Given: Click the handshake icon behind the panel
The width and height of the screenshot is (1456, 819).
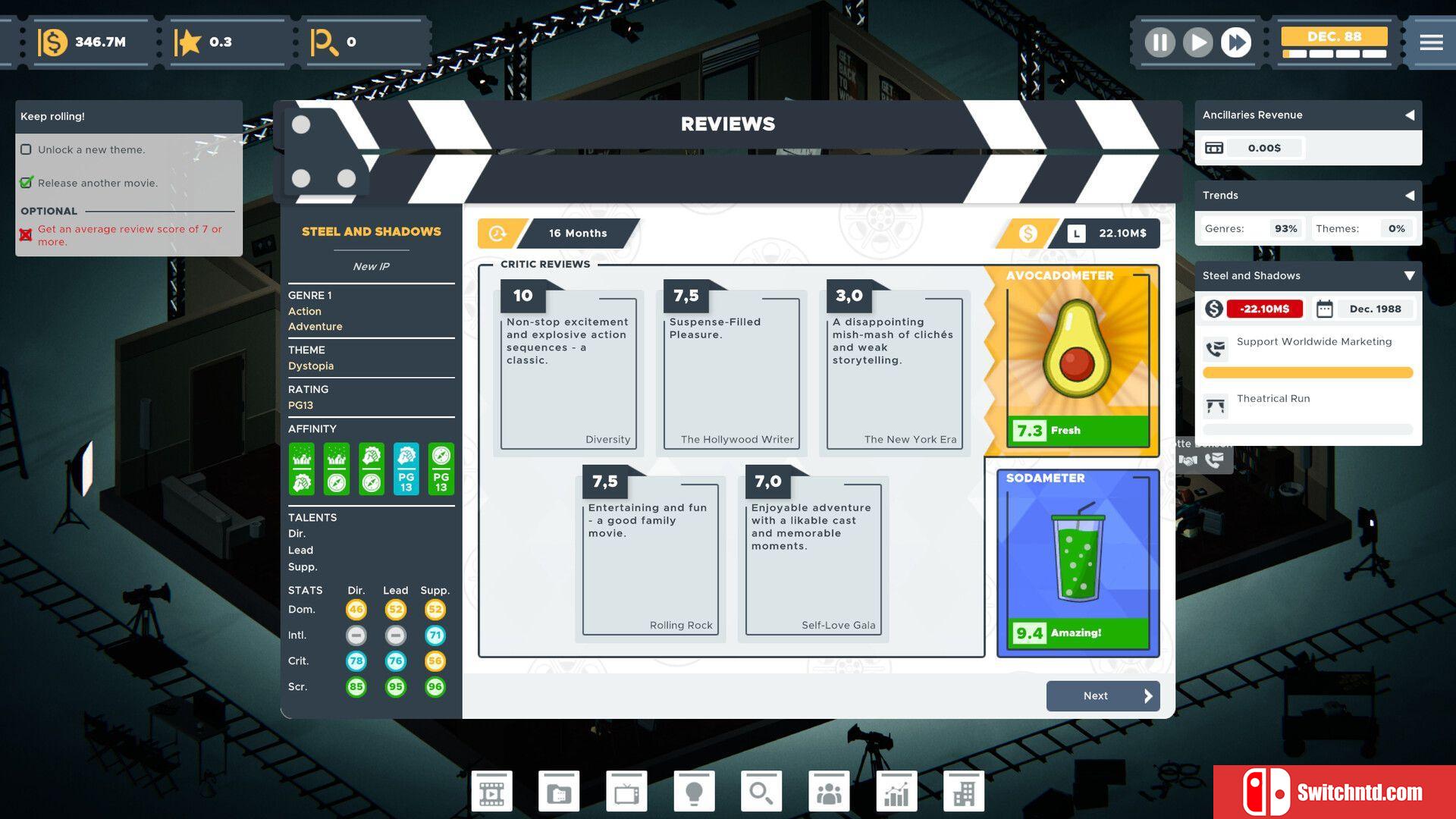Looking at the screenshot, I should [x=1188, y=460].
